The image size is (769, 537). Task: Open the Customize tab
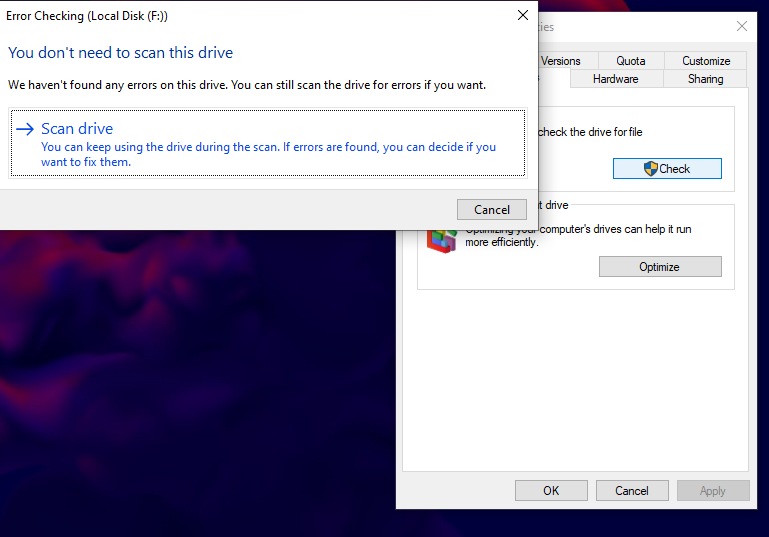(x=705, y=61)
